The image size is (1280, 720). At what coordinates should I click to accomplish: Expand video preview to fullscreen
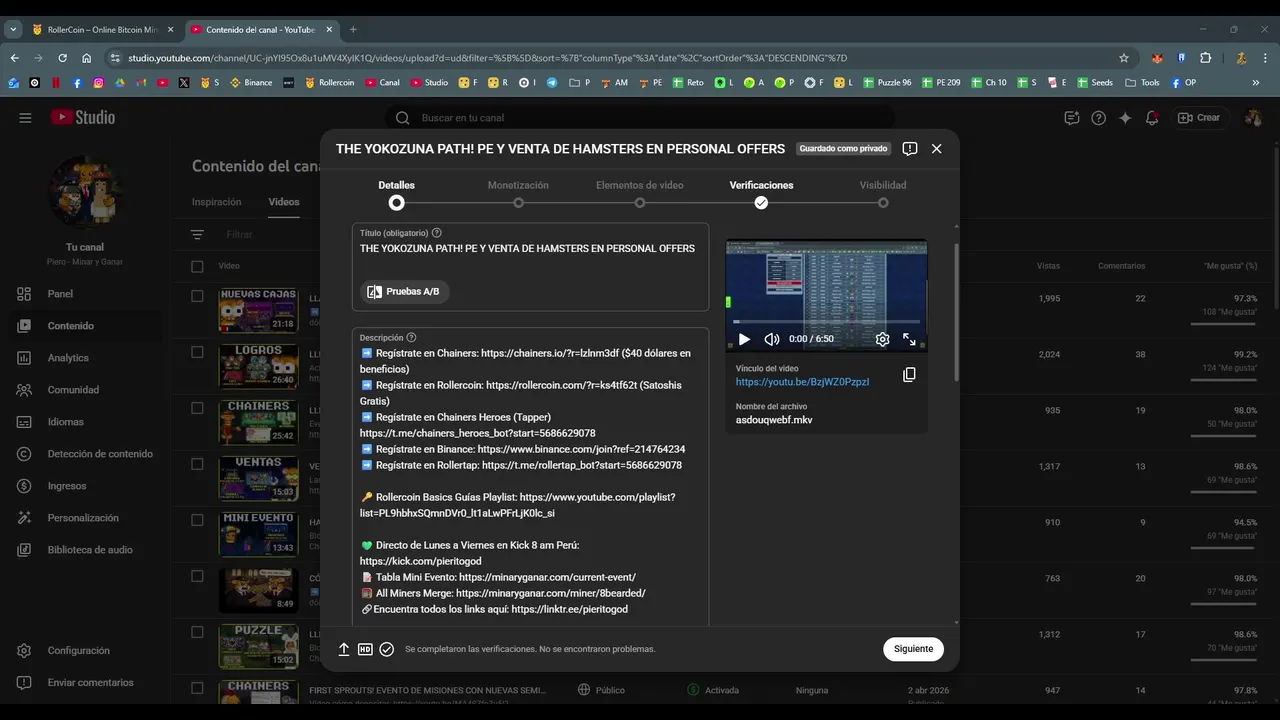pos(909,339)
